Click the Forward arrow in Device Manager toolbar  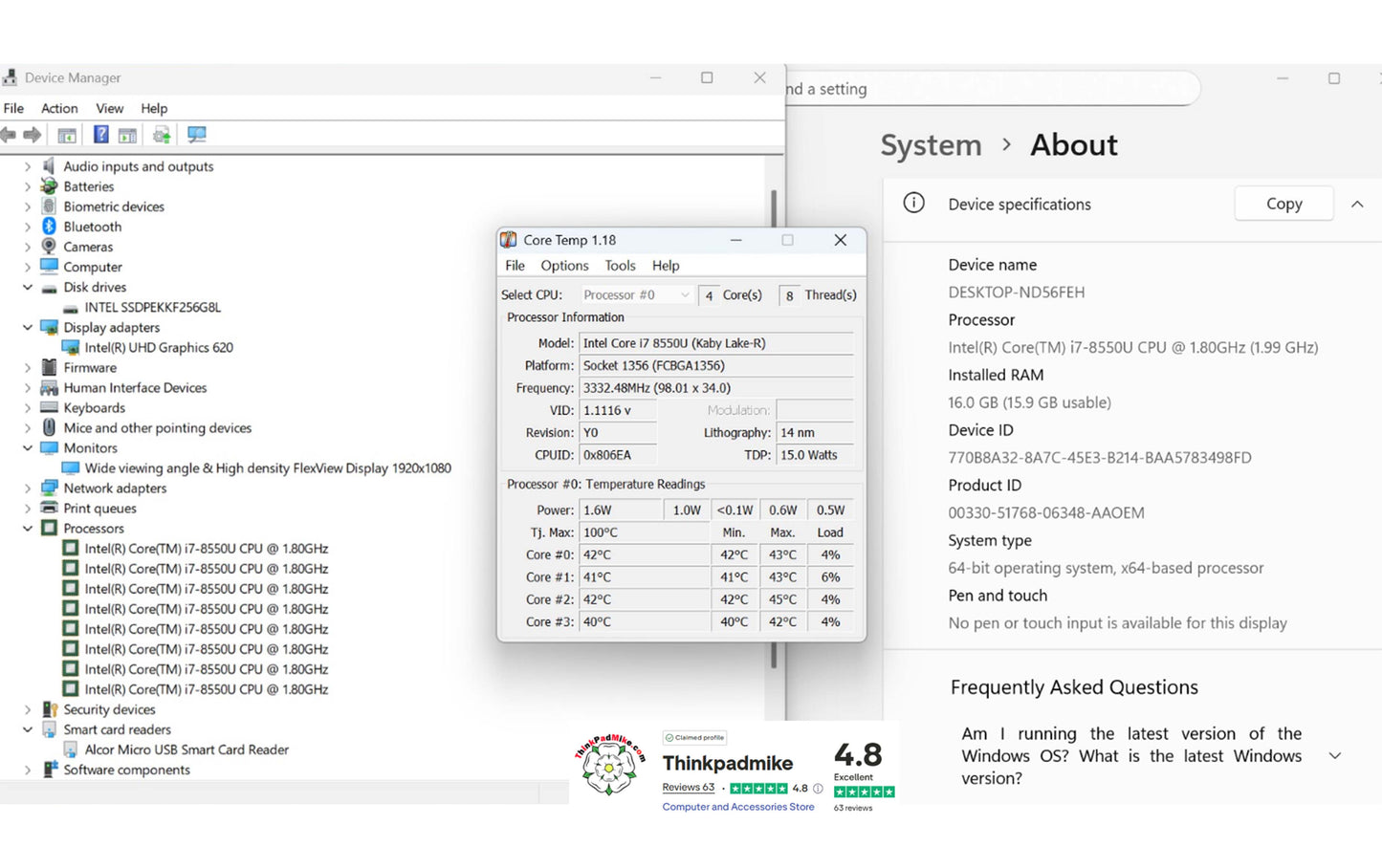pos(33,135)
